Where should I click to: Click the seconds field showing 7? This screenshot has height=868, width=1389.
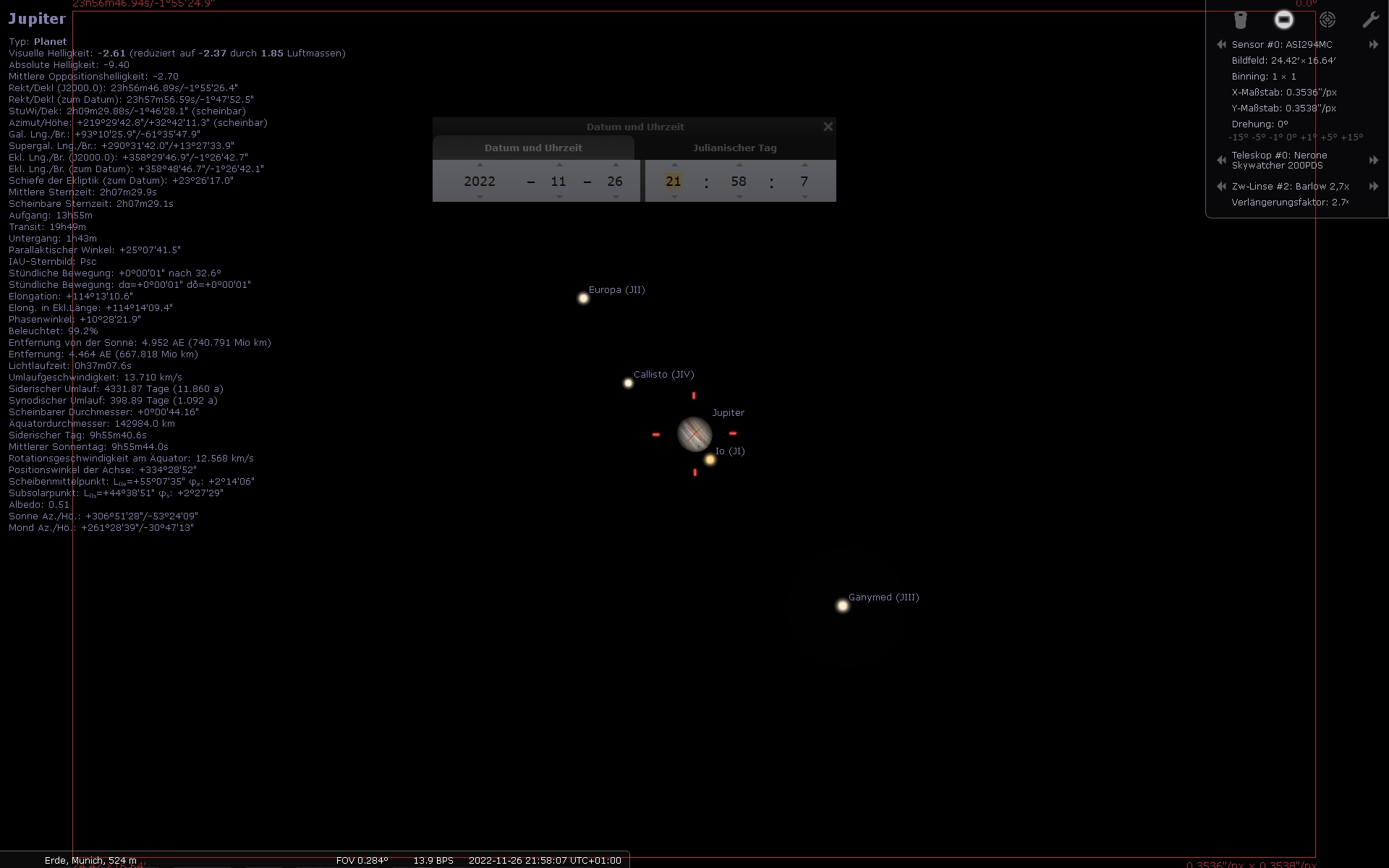(x=804, y=181)
